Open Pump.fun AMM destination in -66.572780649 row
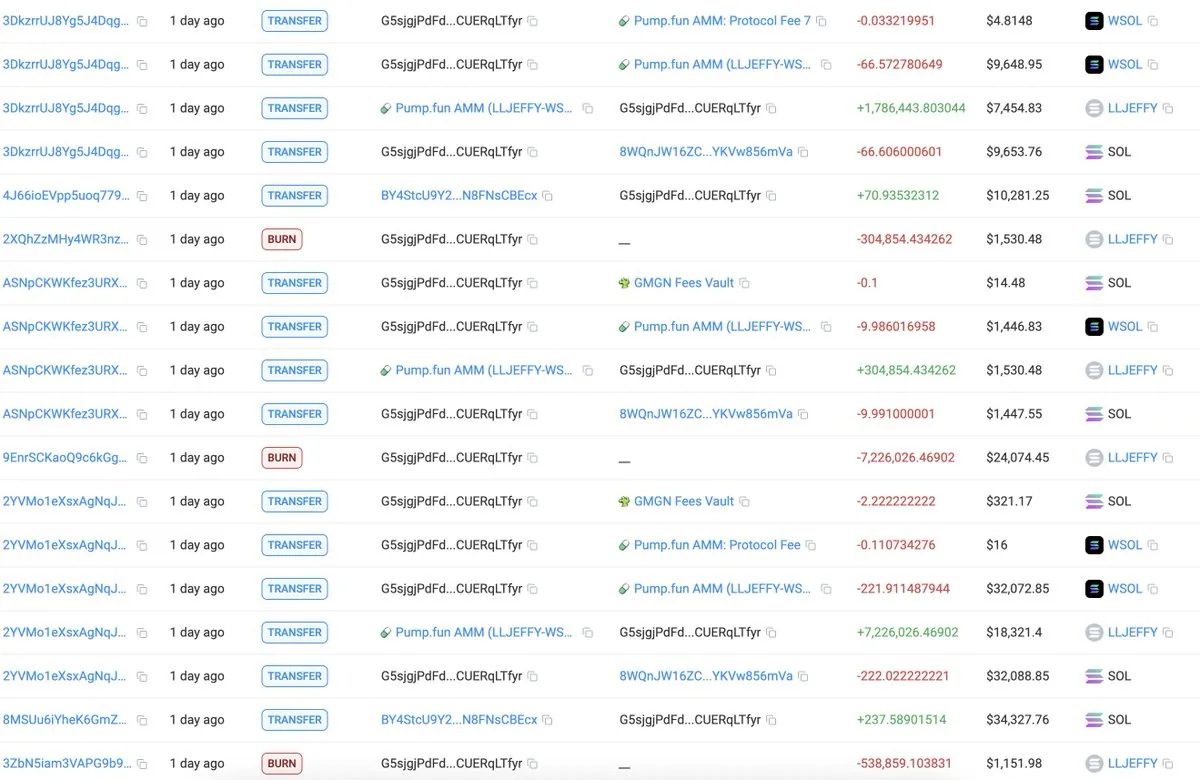Viewport: 1200px width, 780px height. 723,65
